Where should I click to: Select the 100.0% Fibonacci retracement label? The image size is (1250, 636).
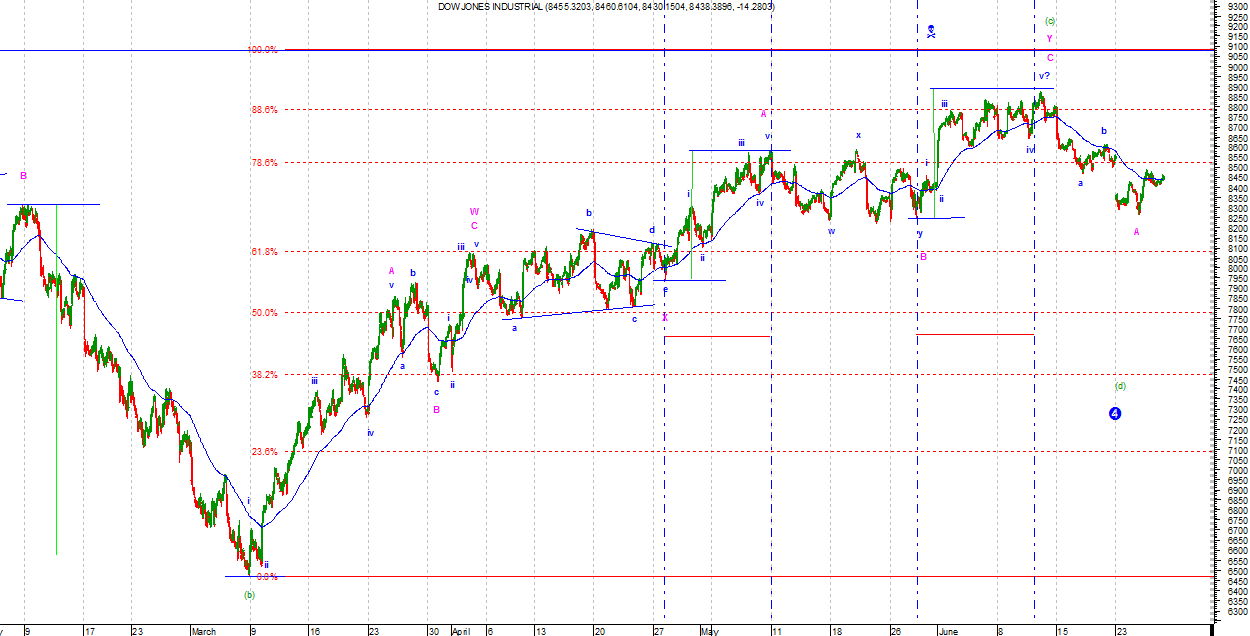(x=263, y=49)
